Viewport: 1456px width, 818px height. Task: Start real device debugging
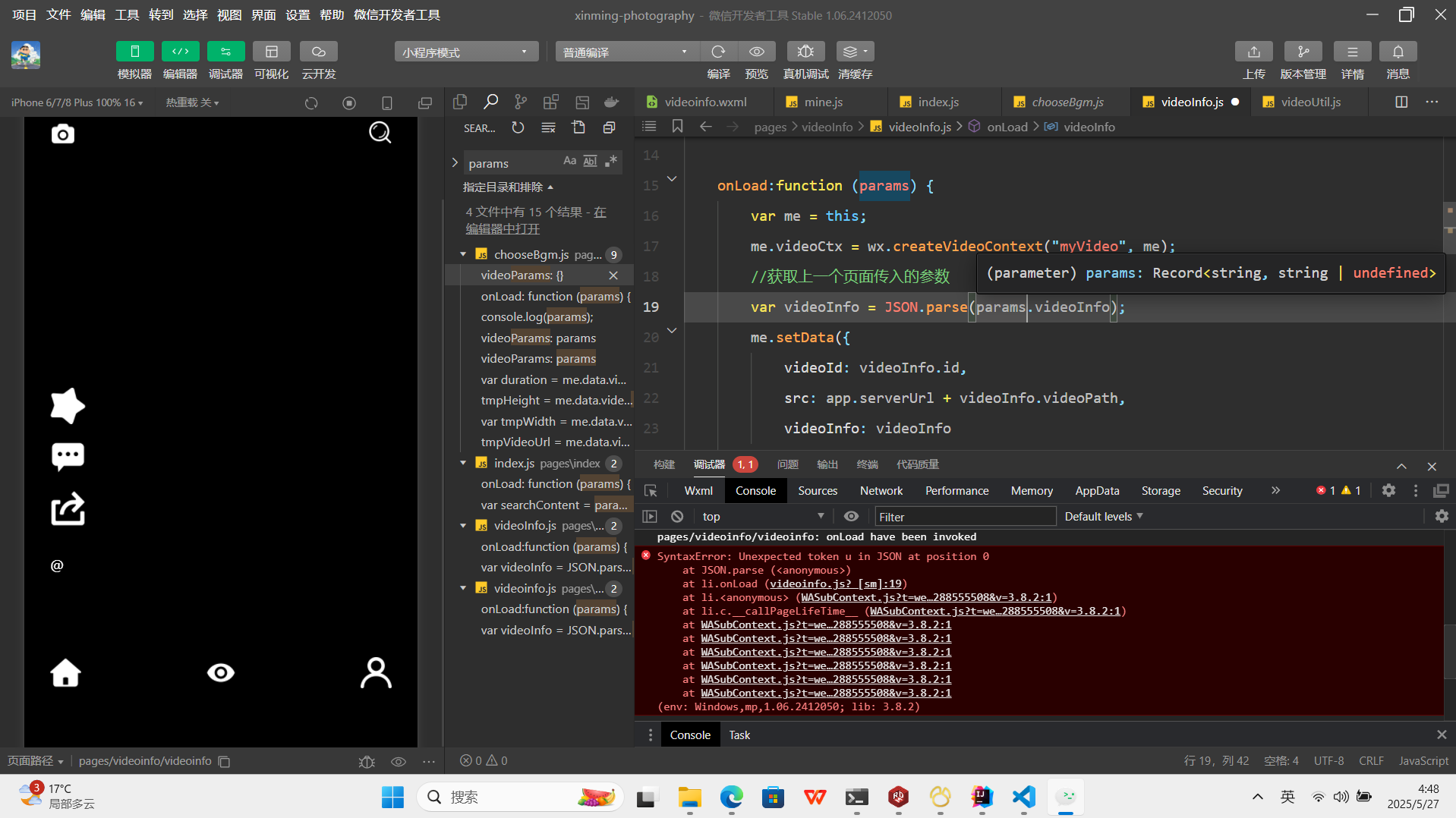point(805,52)
